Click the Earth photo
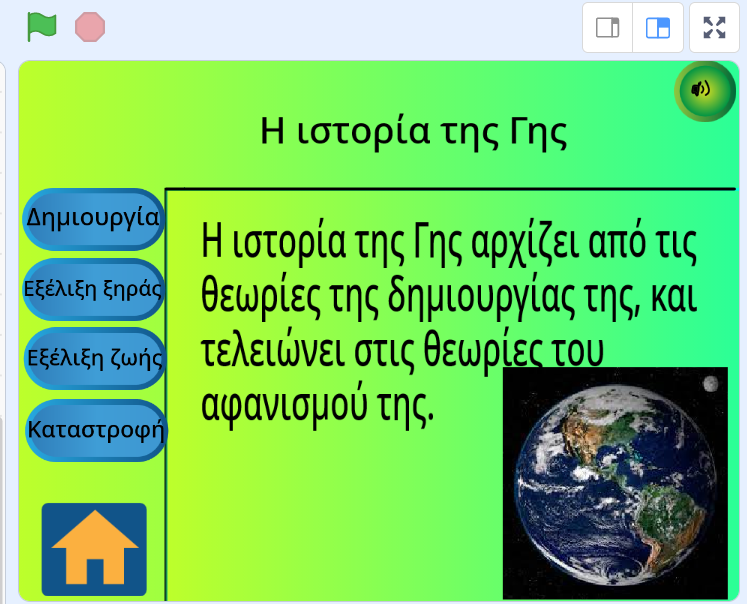Screen dimensions: 747x604 coord(616,483)
